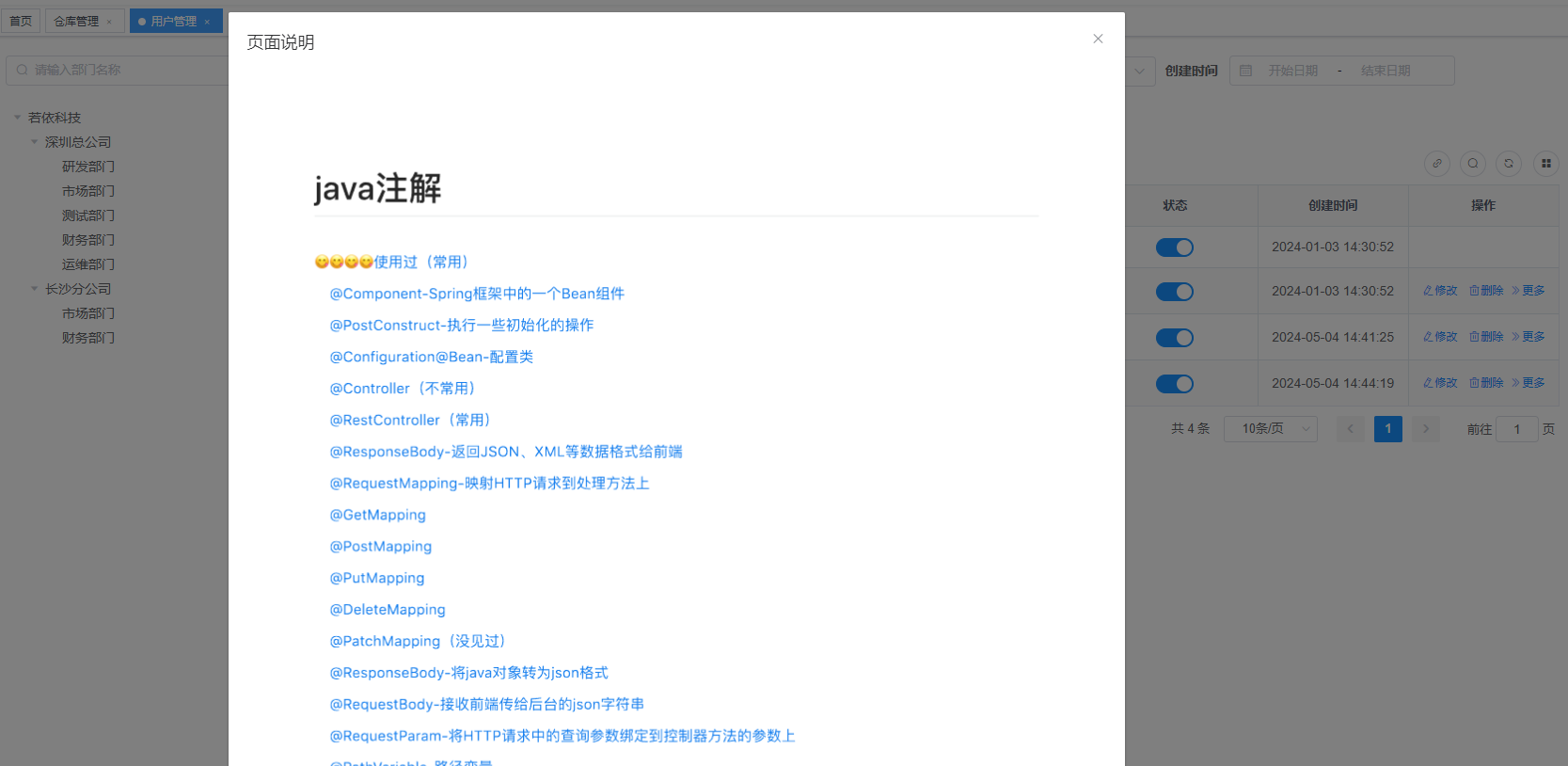Image resolution: width=1568 pixels, height=766 pixels.
Task: Click the 创建时间 column header
Action: [x=1333, y=205]
